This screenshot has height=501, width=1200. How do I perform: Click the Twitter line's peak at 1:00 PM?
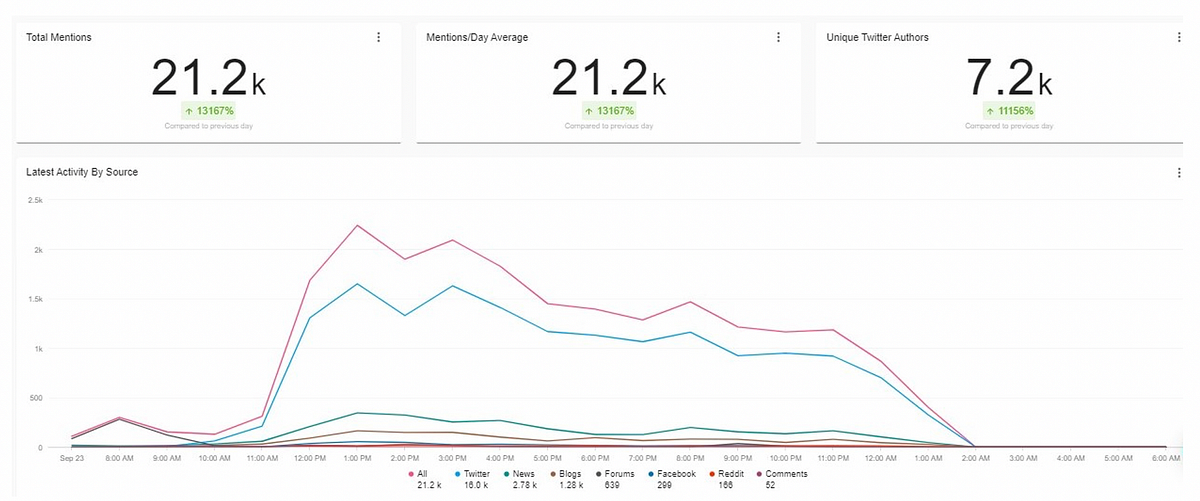pos(357,284)
